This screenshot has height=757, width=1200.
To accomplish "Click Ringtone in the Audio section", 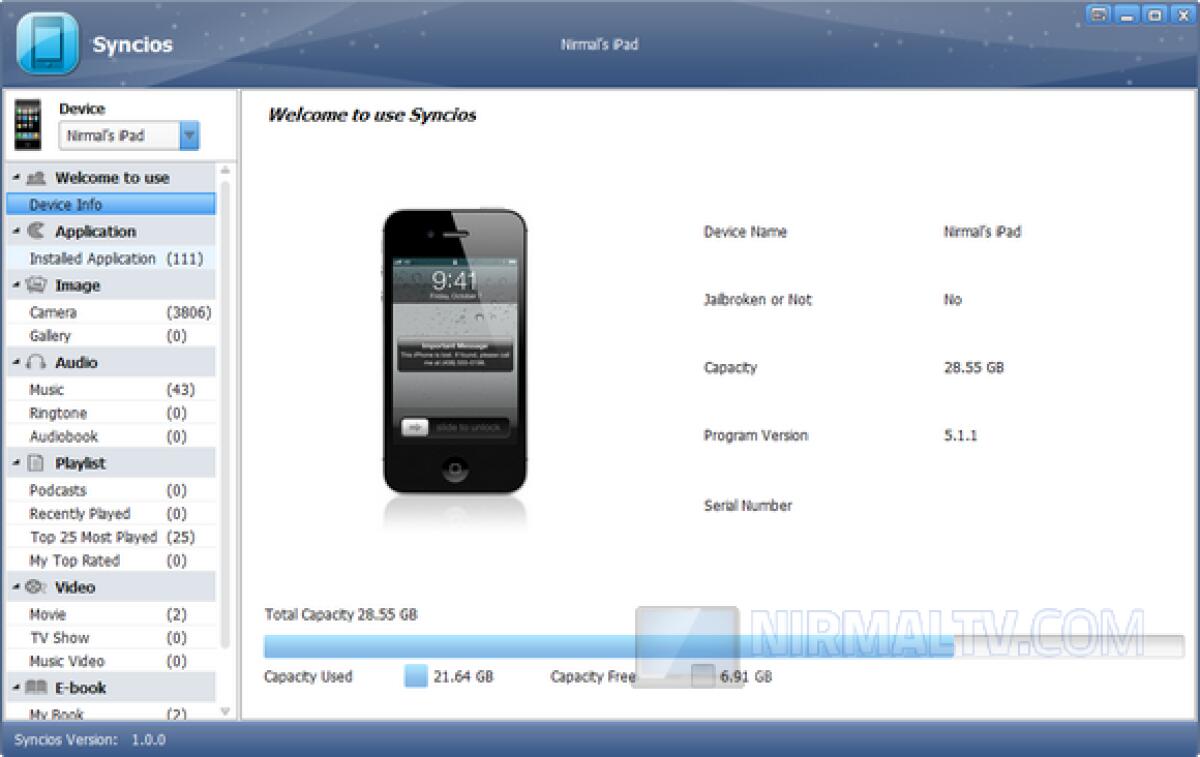I will click(x=57, y=412).
